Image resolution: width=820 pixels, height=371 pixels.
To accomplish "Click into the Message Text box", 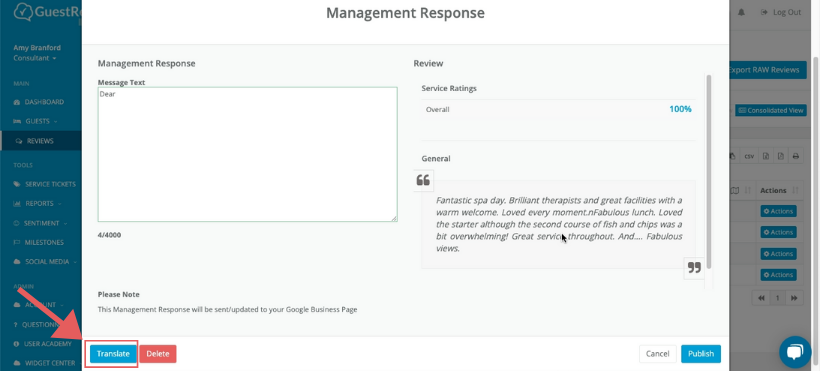I will click(247, 154).
